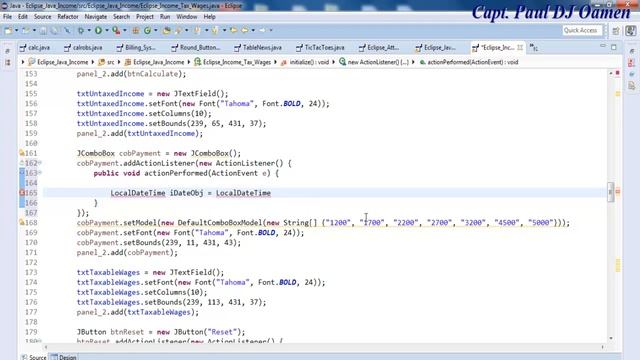Expand the arrow before src breadcrumb
Screen dimensions: 640x360
click(x=93, y=62)
